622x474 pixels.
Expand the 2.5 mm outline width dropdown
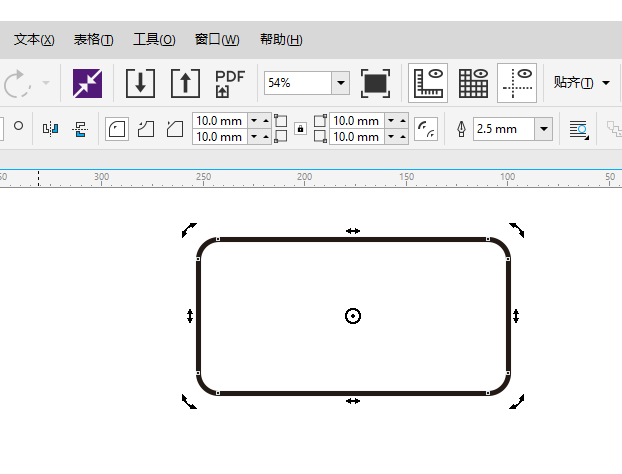pyautogui.click(x=543, y=129)
